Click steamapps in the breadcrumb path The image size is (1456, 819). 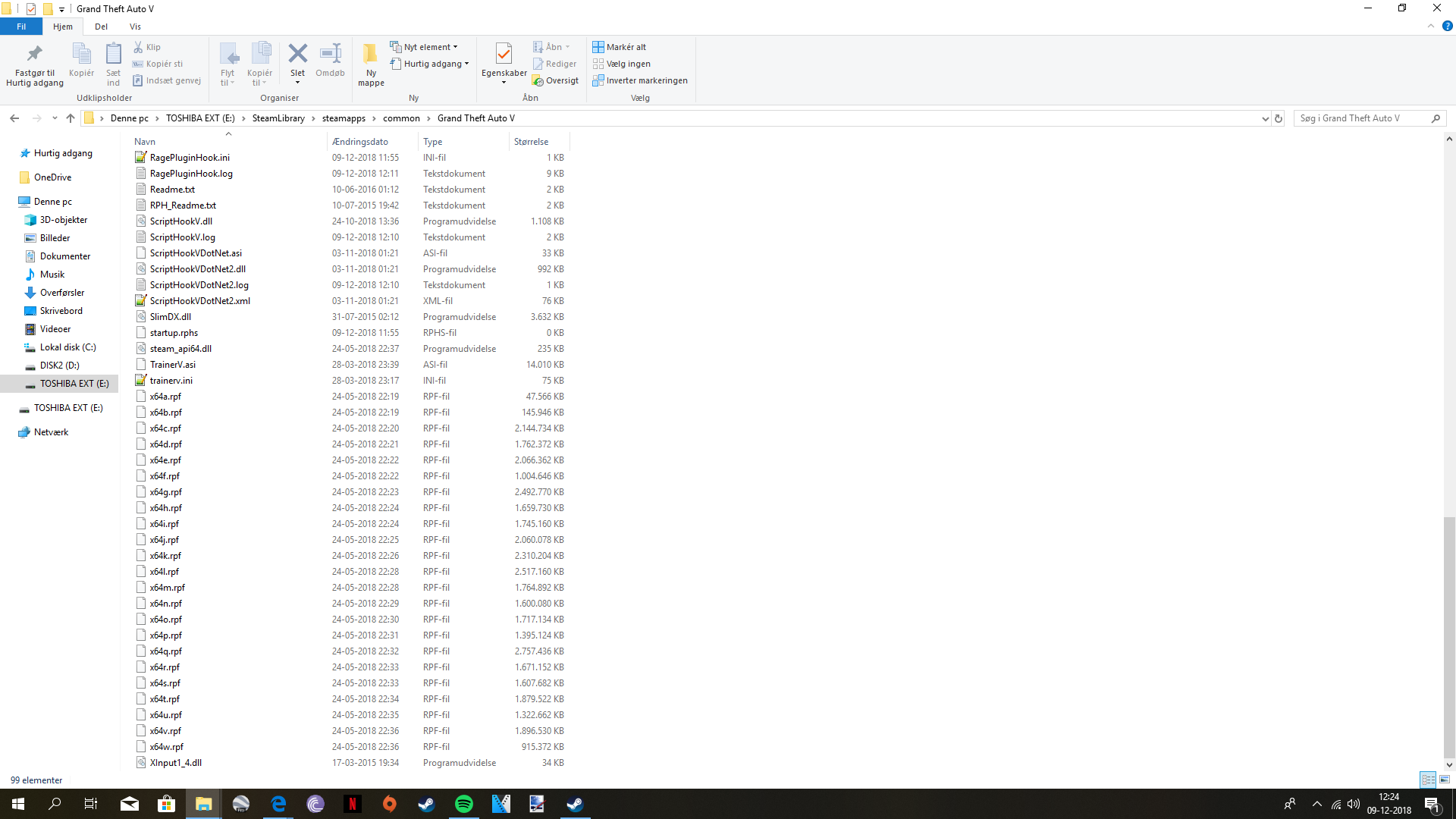pyautogui.click(x=344, y=118)
